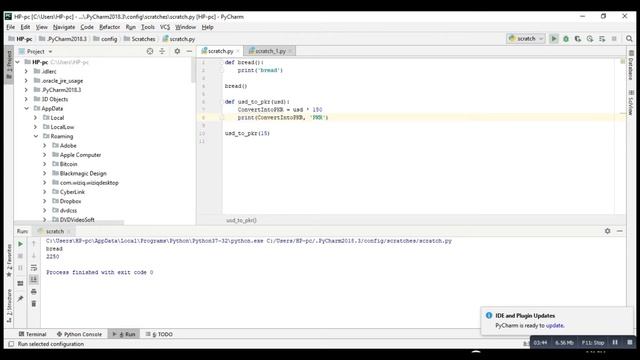Viewport: 640px width, 360px height.
Task: Click the pin tab icon in Run panel
Action: click(20, 299)
